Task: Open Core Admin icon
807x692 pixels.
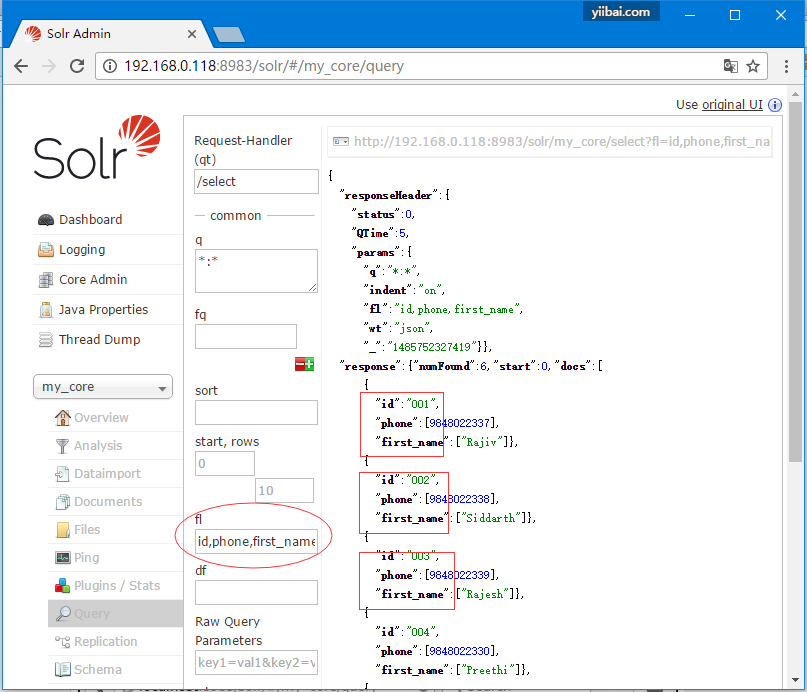Action: [46, 280]
